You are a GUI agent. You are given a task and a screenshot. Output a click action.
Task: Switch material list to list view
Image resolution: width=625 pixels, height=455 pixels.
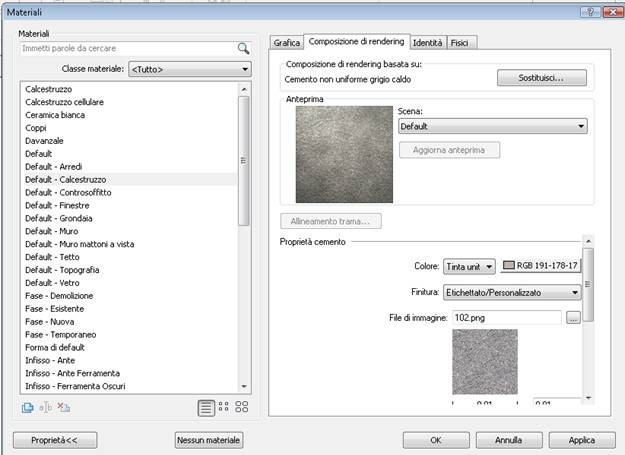click(205, 407)
